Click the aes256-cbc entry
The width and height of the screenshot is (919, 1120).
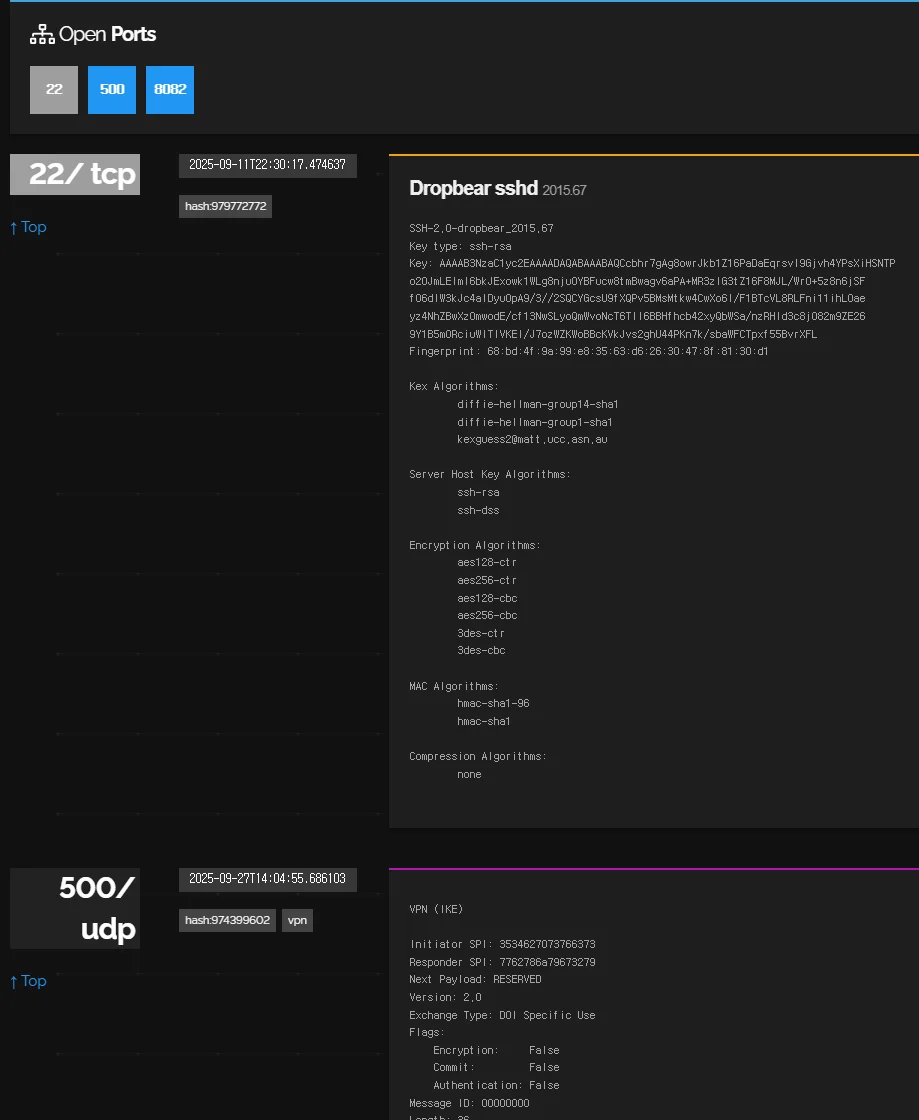pos(487,615)
